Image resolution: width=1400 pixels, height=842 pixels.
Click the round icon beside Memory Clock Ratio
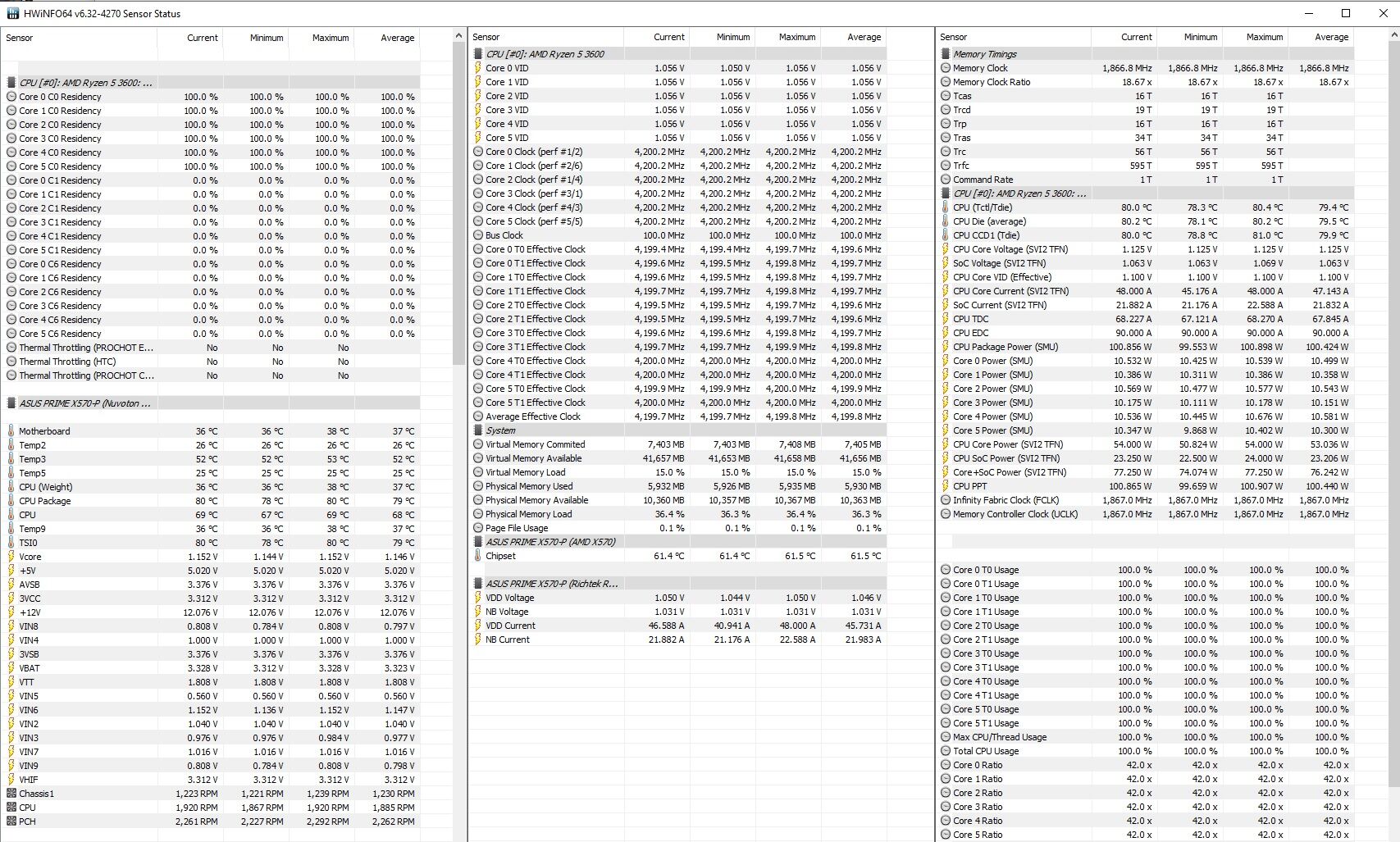(946, 82)
